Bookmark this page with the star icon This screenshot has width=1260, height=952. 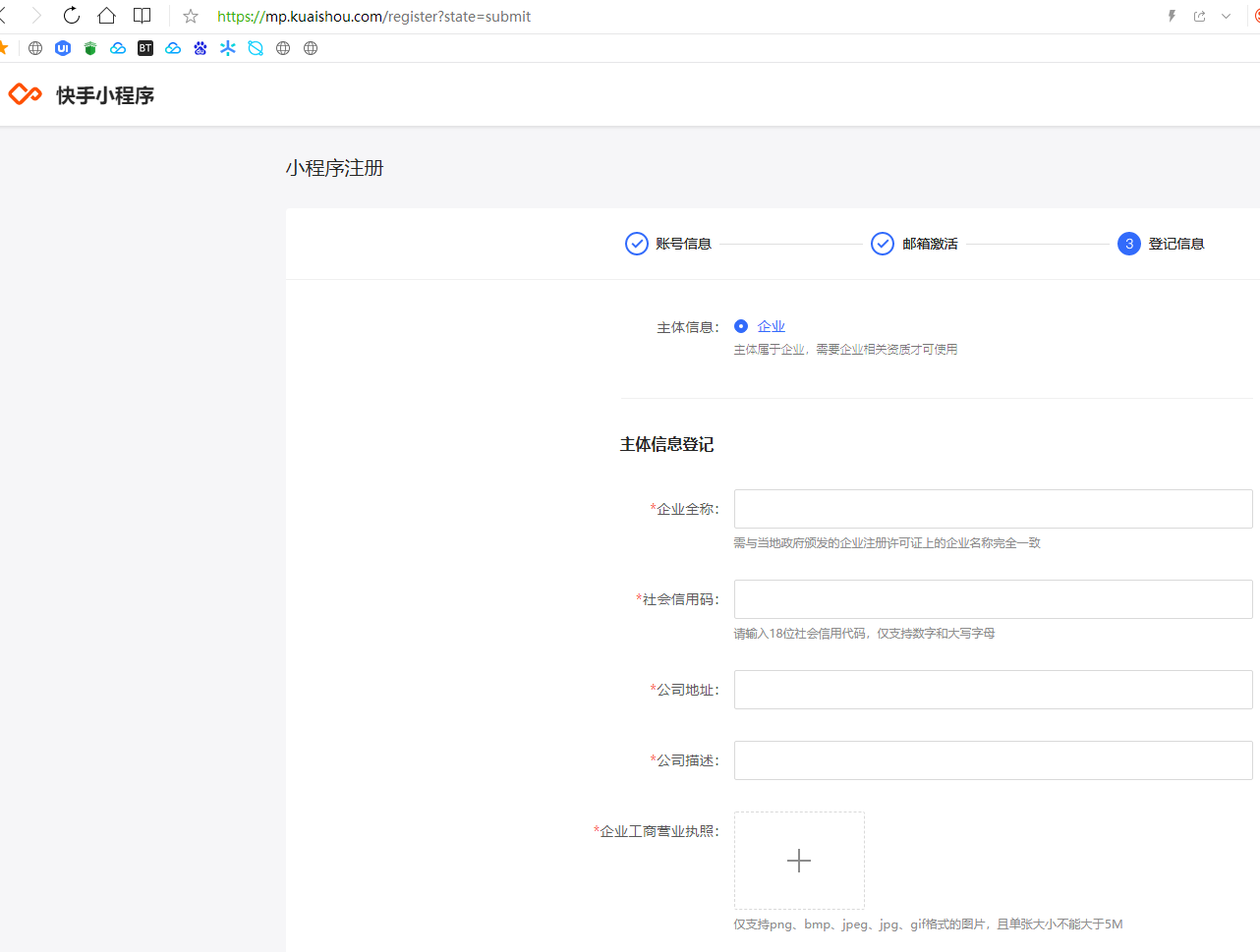(191, 17)
